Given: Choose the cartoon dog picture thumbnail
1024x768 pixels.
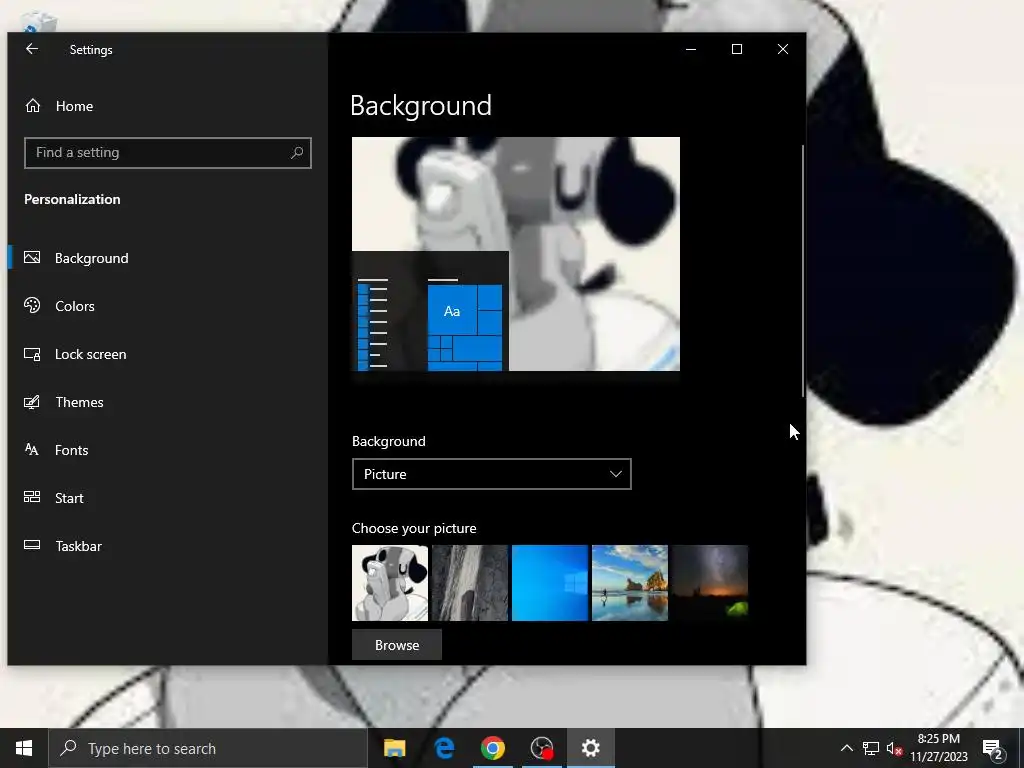Looking at the screenshot, I should click(x=390, y=583).
